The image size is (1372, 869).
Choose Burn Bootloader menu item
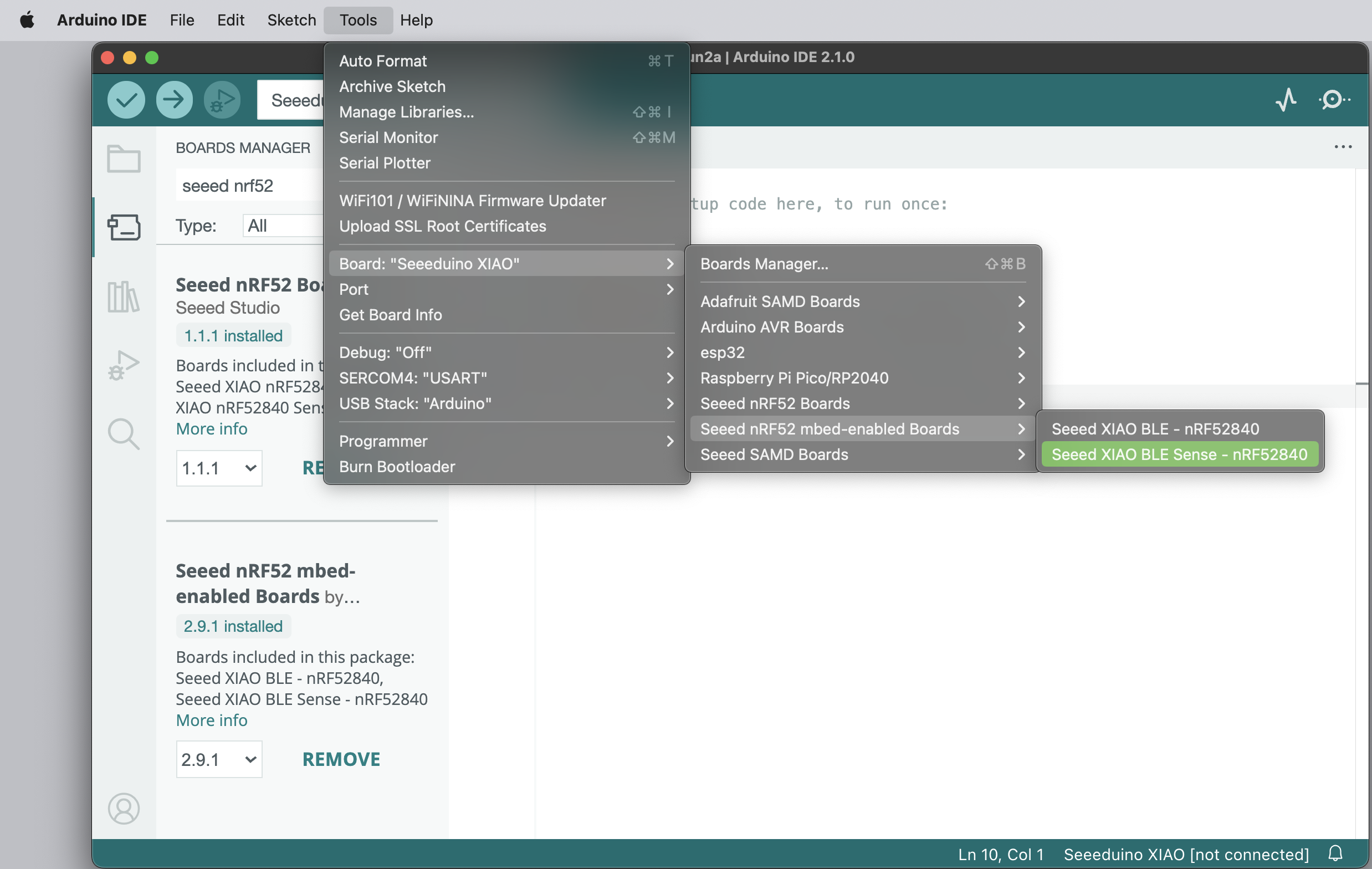(x=506, y=467)
